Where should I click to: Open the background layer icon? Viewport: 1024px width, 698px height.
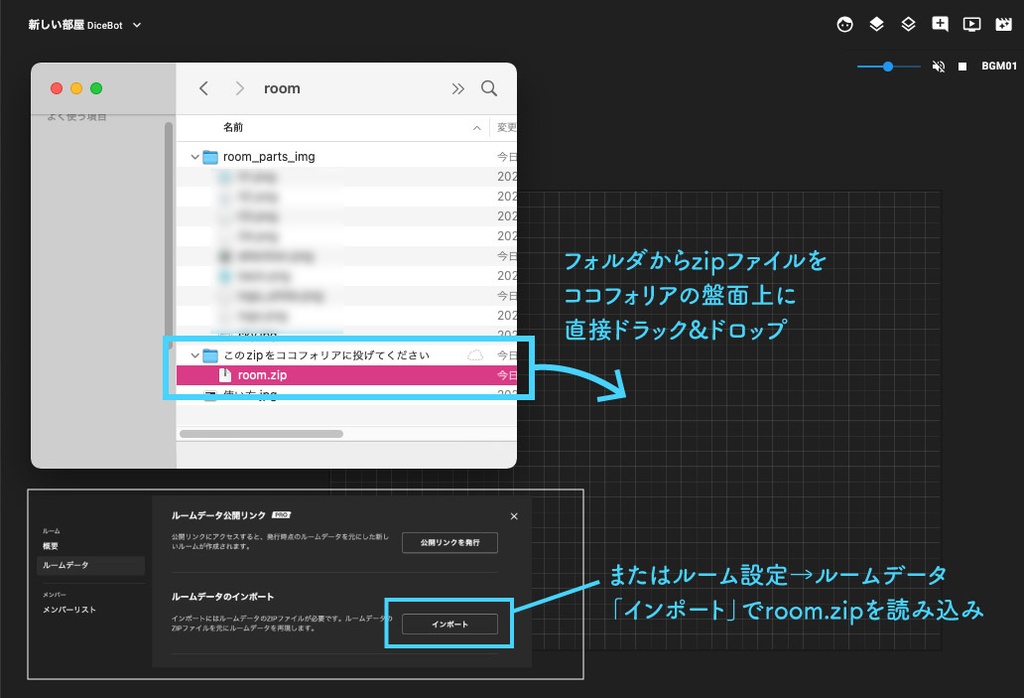tap(908, 24)
